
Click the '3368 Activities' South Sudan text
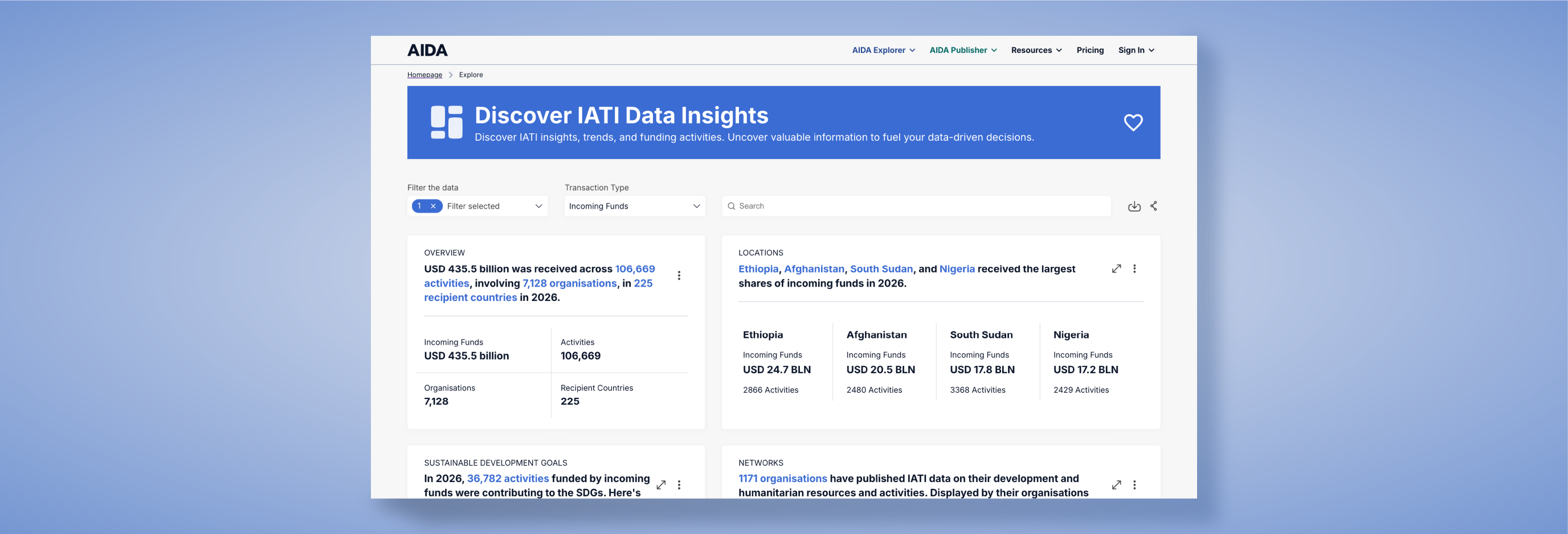tap(977, 390)
